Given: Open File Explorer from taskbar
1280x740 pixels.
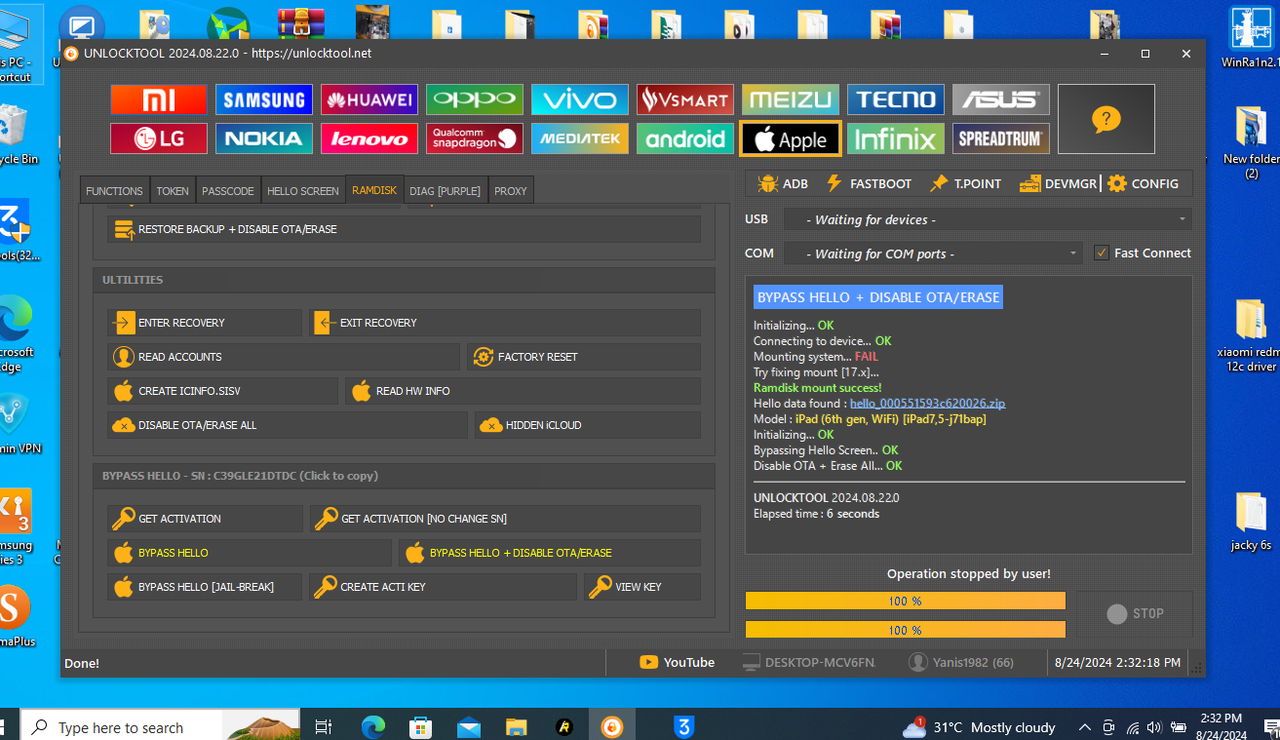Looking at the screenshot, I should pyautogui.click(x=516, y=727).
